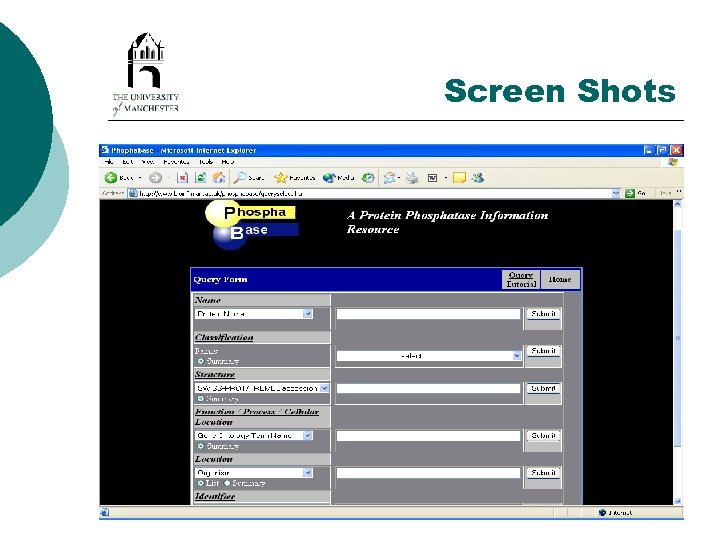Open the Favorites menu
720x540 pixels.
(176, 162)
